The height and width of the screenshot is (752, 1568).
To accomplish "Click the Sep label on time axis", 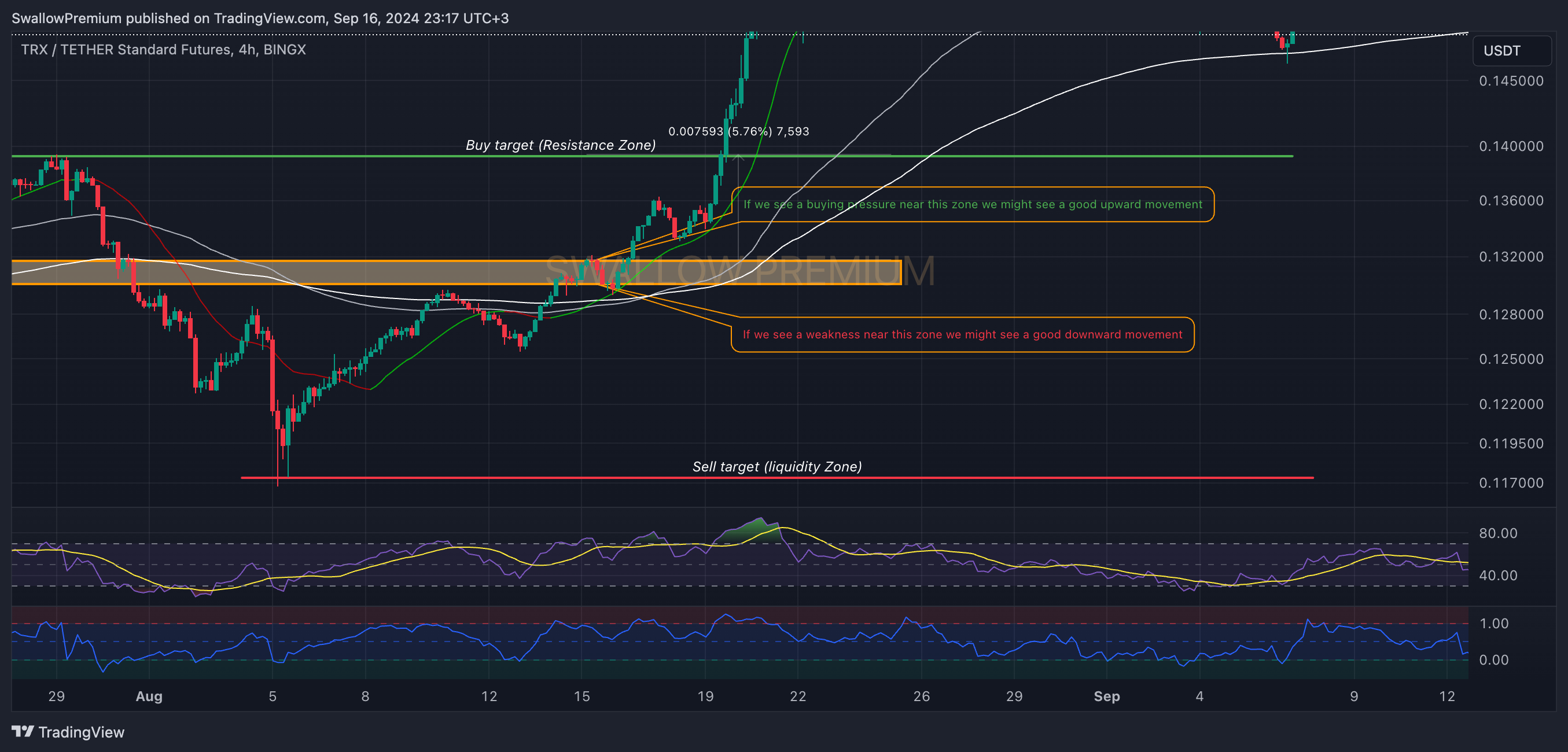I will coord(1107,696).
